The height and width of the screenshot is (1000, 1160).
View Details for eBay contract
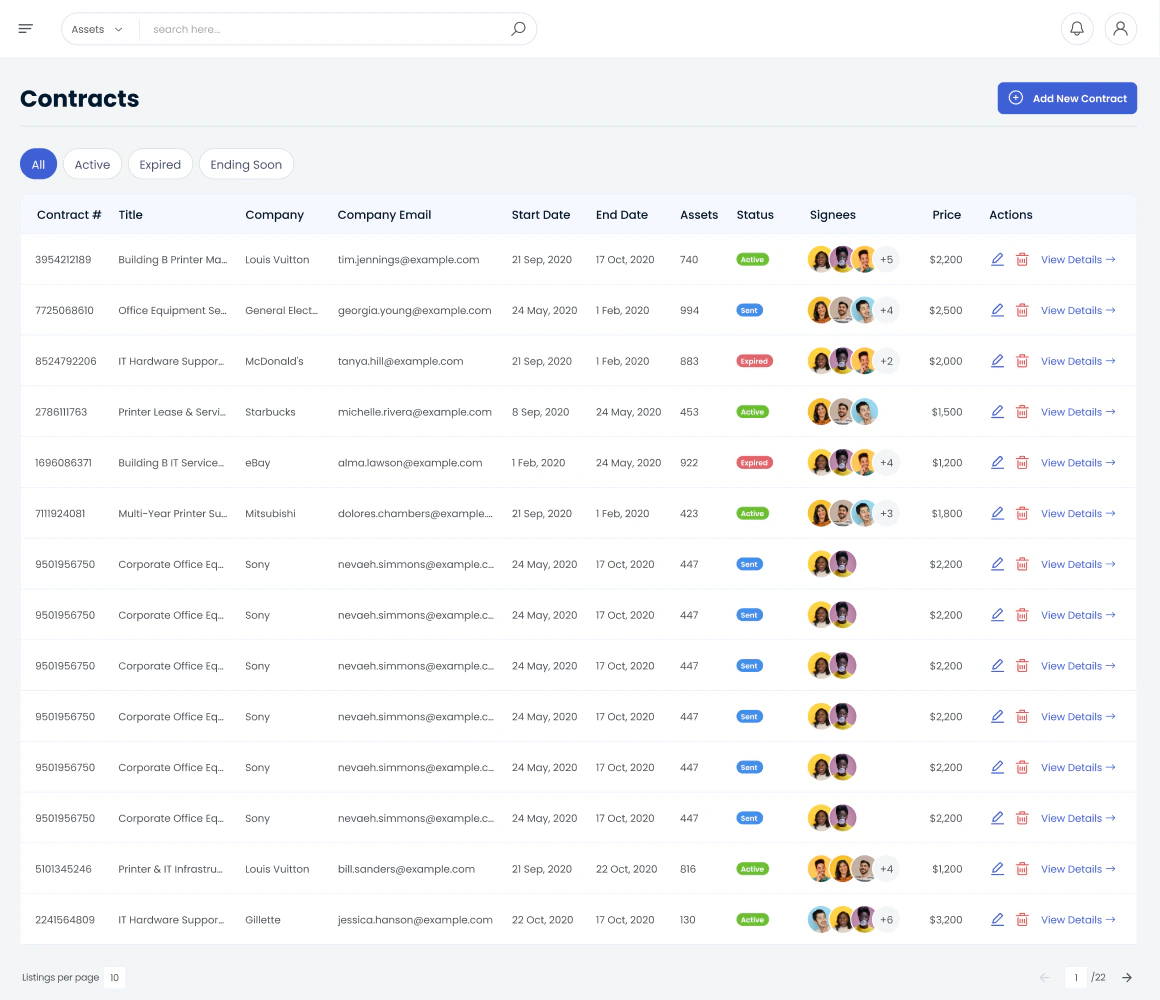coord(1078,463)
